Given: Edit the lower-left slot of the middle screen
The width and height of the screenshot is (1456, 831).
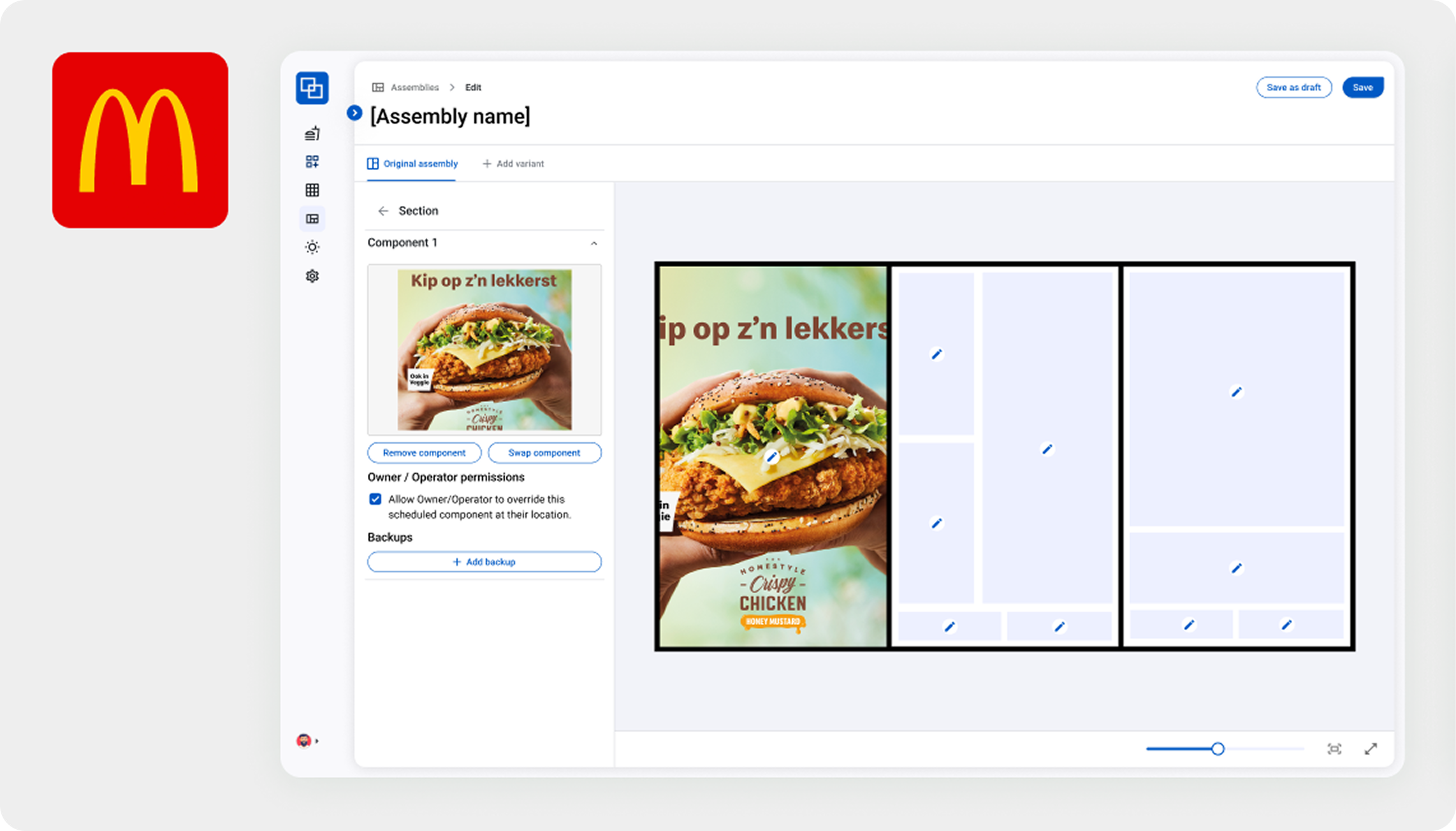Looking at the screenshot, I should click(x=936, y=523).
